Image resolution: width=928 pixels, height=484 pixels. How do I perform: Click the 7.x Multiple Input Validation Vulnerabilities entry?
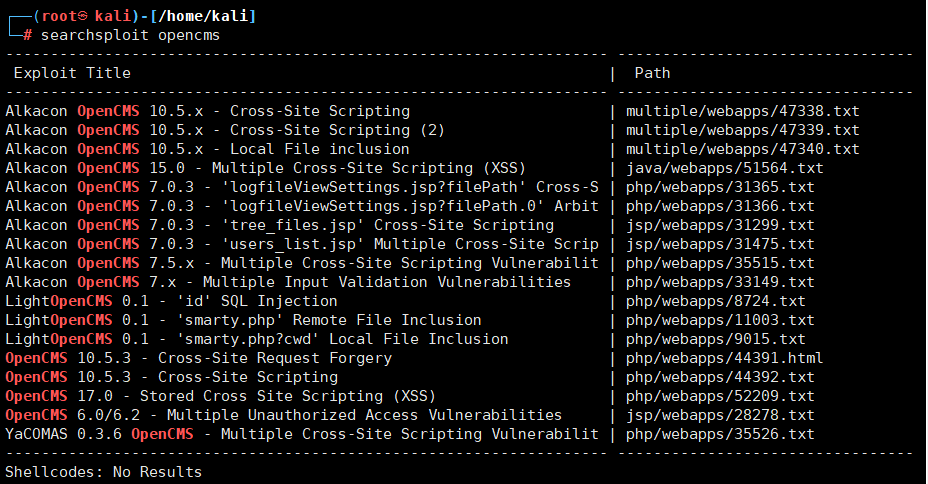[288, 282]
